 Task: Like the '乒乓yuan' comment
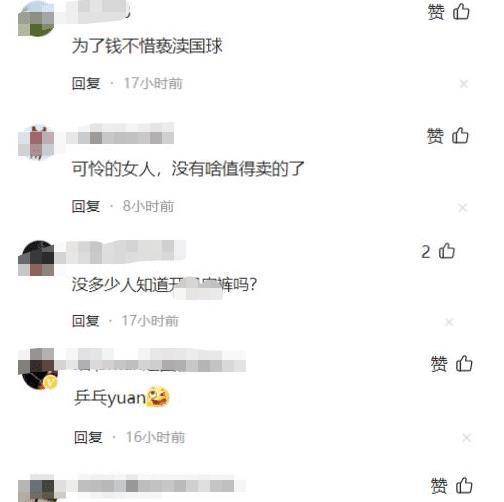[464, 363]
